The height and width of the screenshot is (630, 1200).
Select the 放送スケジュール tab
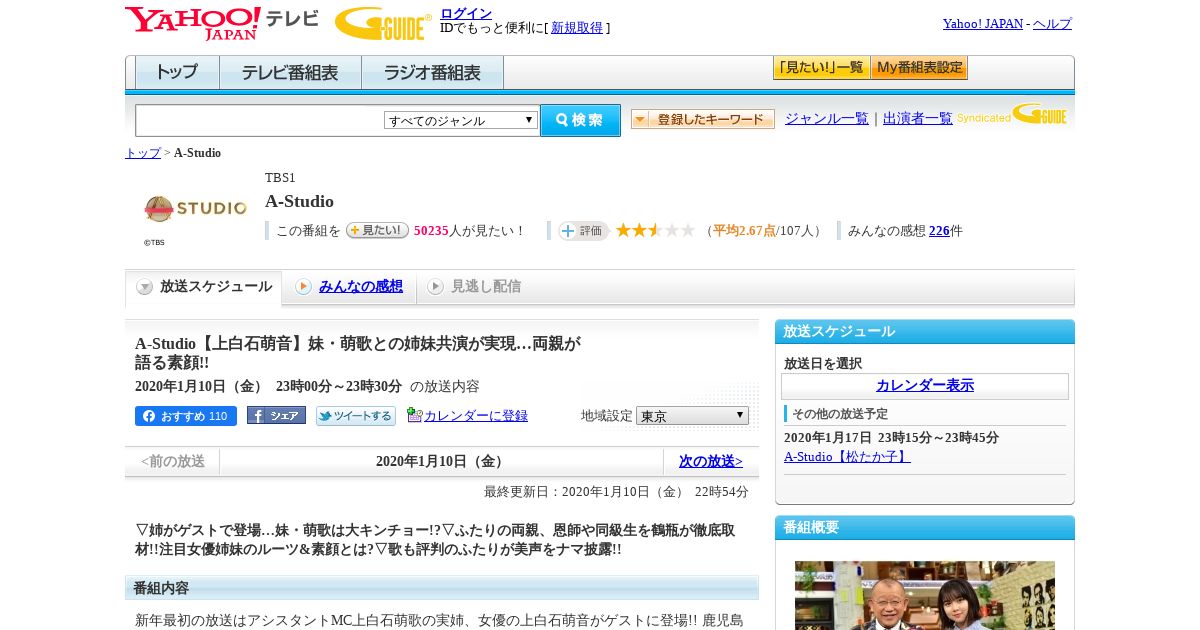click(x=204, y=287)
